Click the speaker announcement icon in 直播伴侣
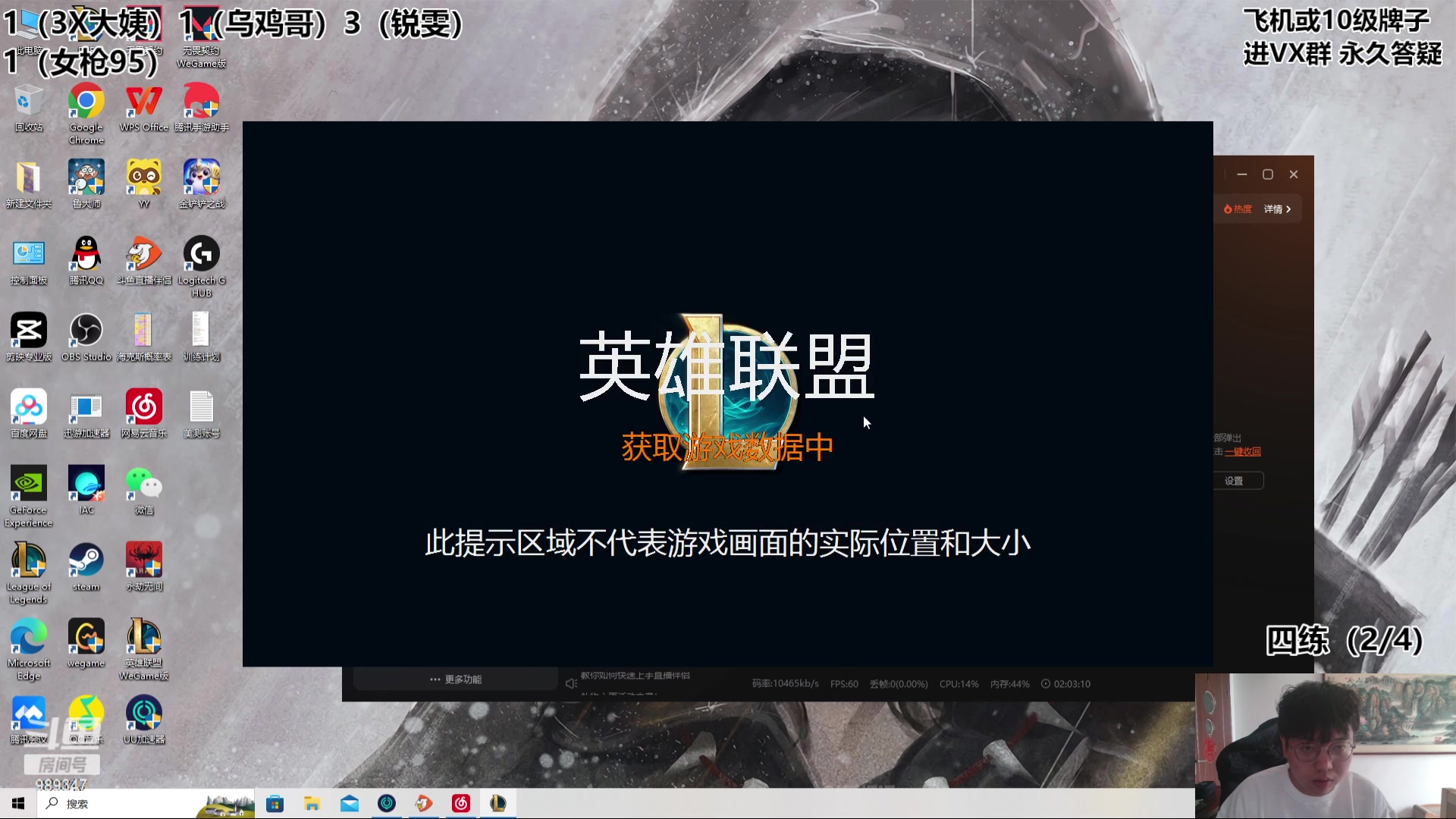 click(x=571, y=684)
